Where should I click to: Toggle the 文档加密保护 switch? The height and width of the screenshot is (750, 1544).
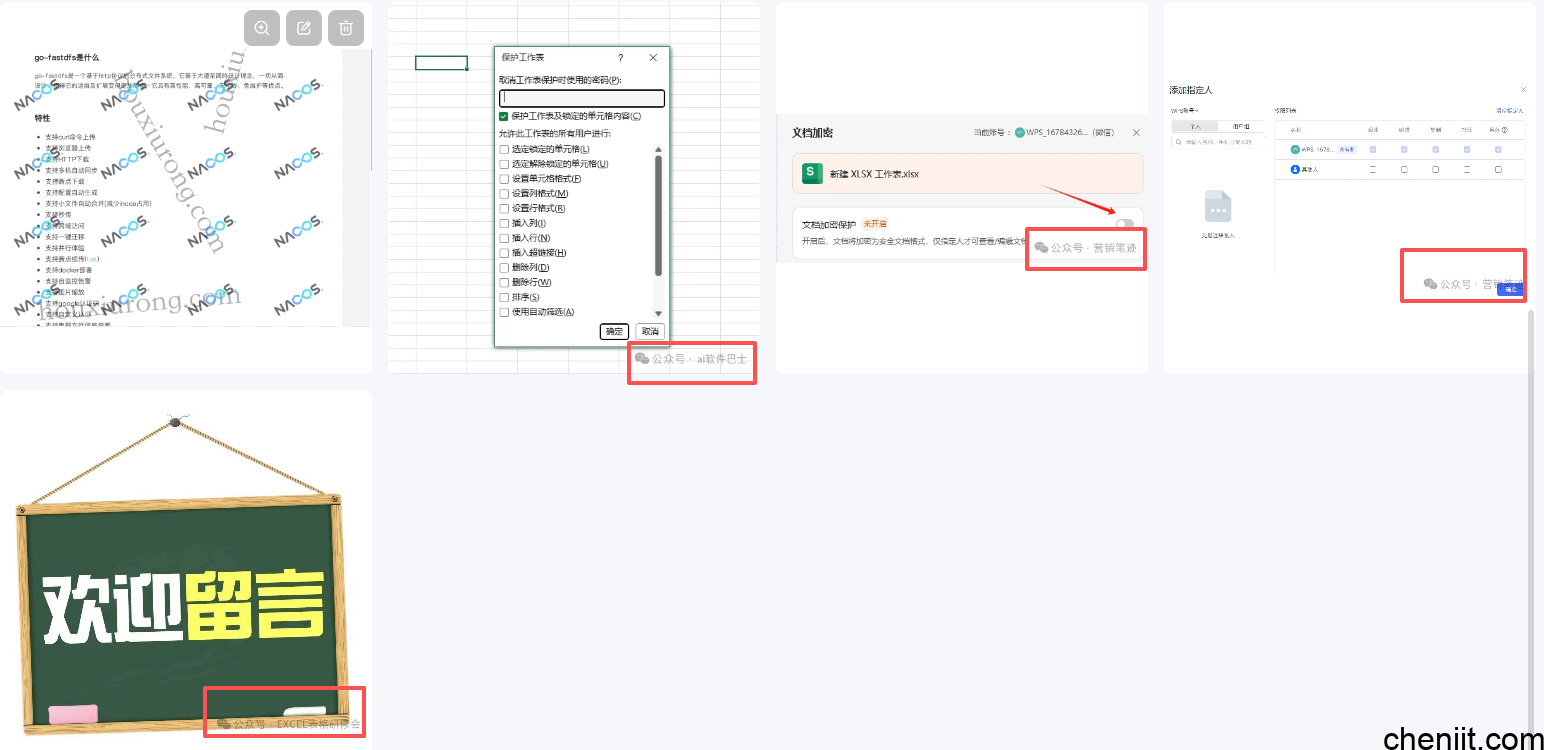(1125, 224)
